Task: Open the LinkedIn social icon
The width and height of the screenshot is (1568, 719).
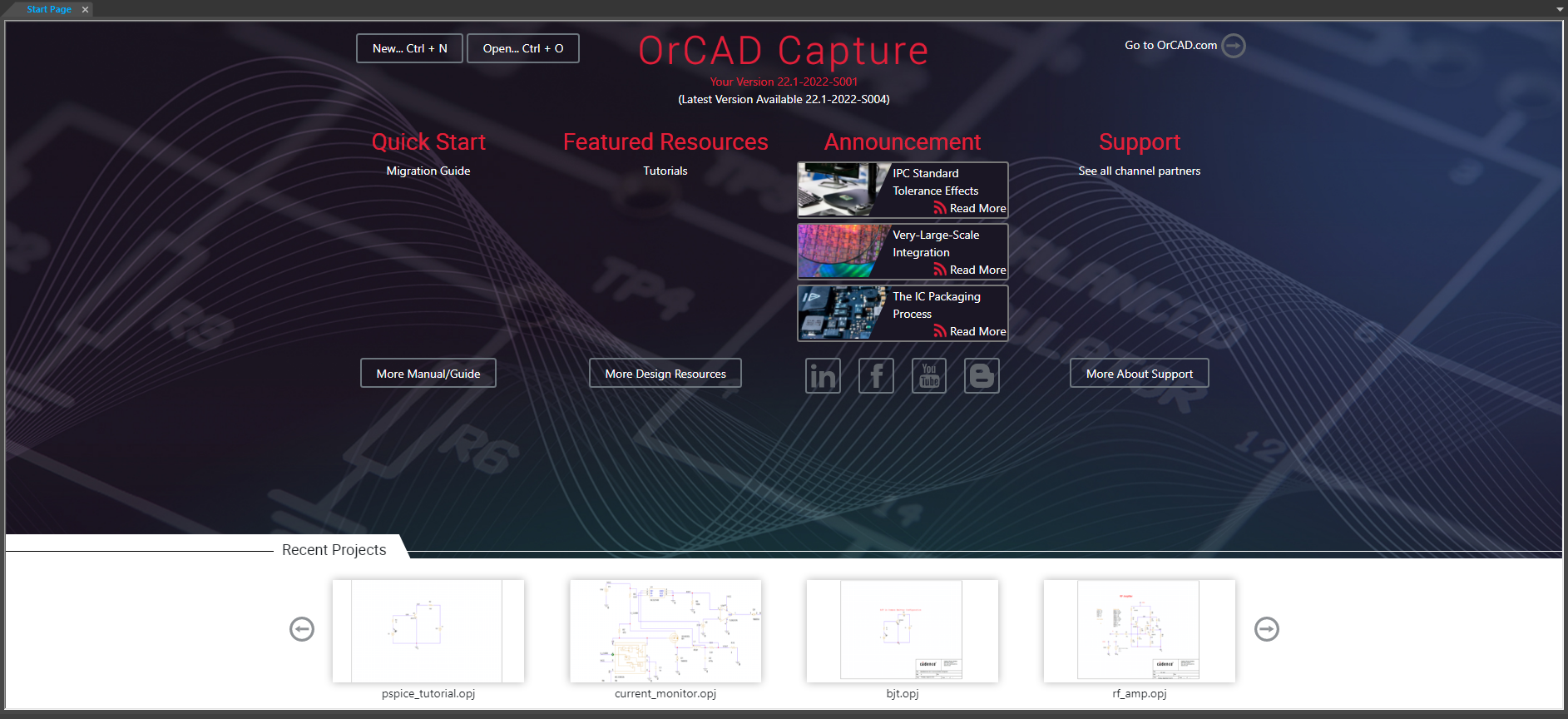Action: tap(823, 376)
